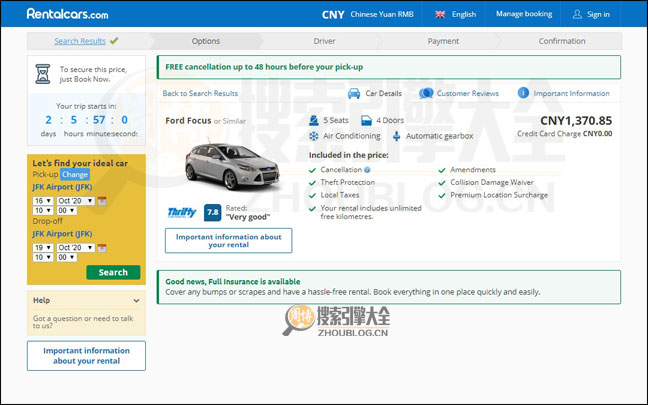
Task: Click the checkmark beside Premium Location Surcharge
Action: click(442, 195)
